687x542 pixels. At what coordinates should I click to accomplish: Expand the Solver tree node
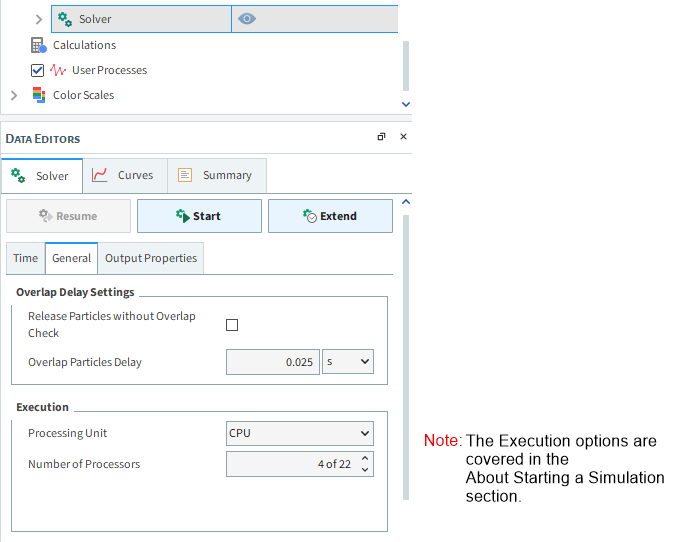[x=39, y=19]
